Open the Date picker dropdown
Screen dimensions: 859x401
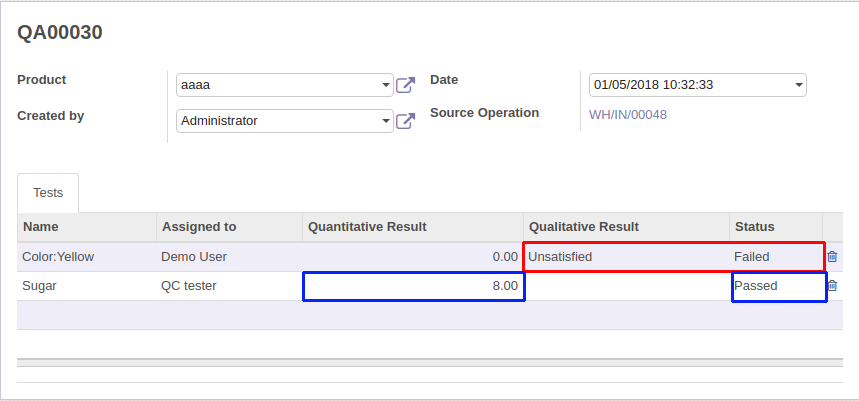tap(798, 85)
